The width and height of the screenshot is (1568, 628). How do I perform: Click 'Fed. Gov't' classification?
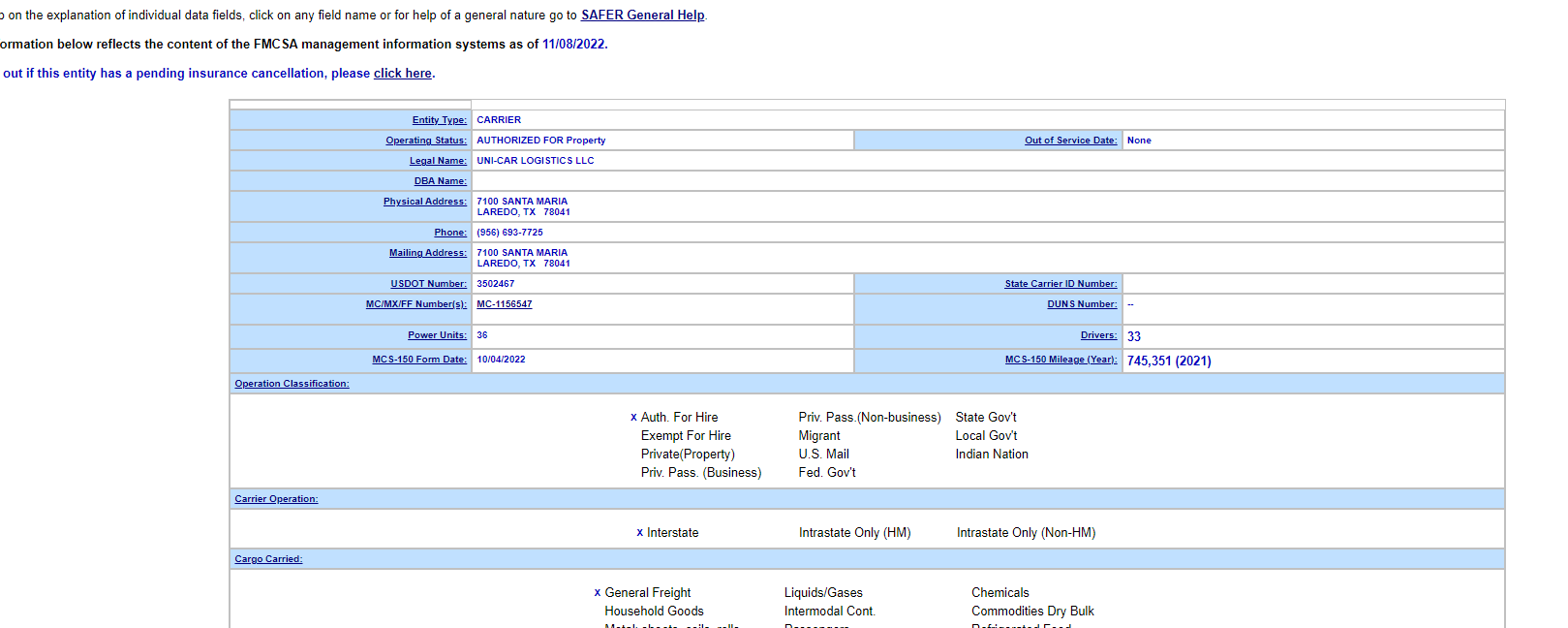pyautogui.click(x=827, y=473)
